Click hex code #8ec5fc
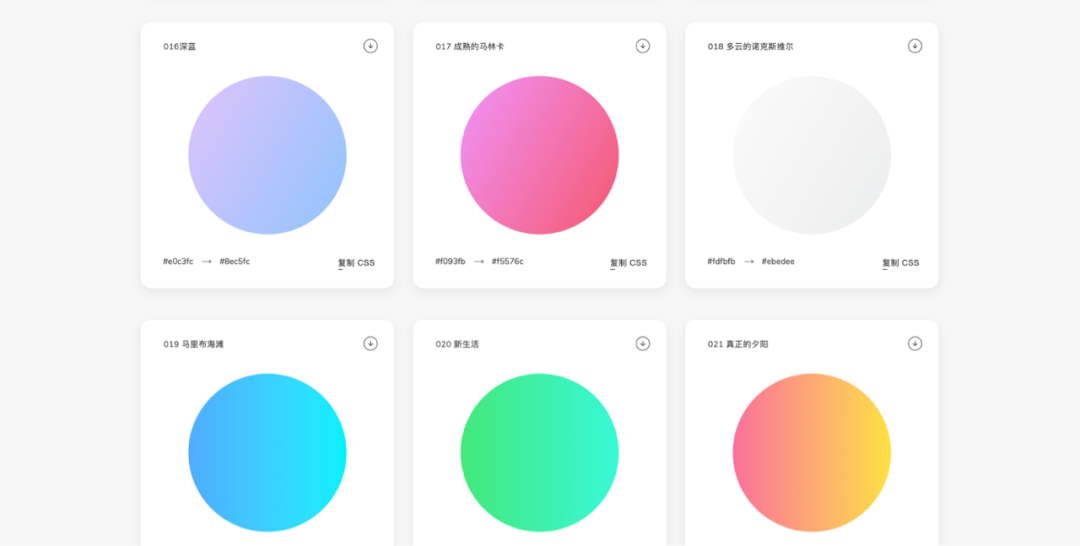 coord(235,262)
